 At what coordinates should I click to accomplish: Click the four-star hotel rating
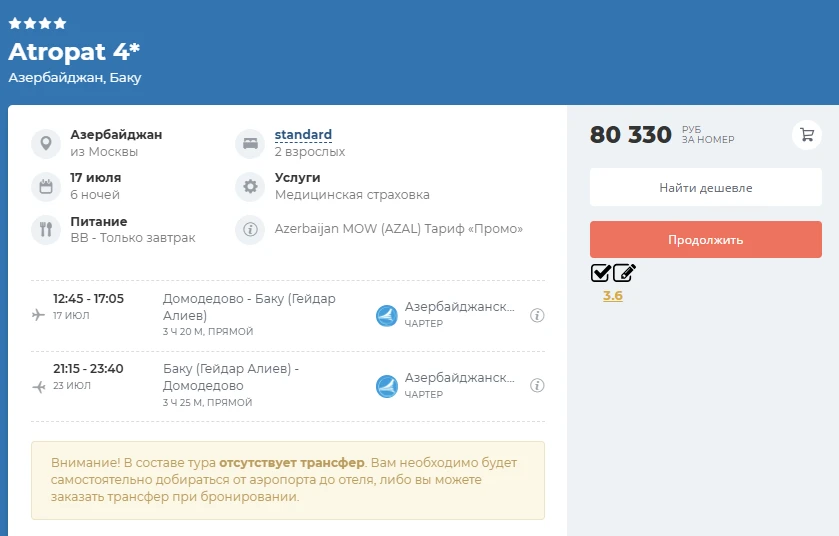pos(37,24)
